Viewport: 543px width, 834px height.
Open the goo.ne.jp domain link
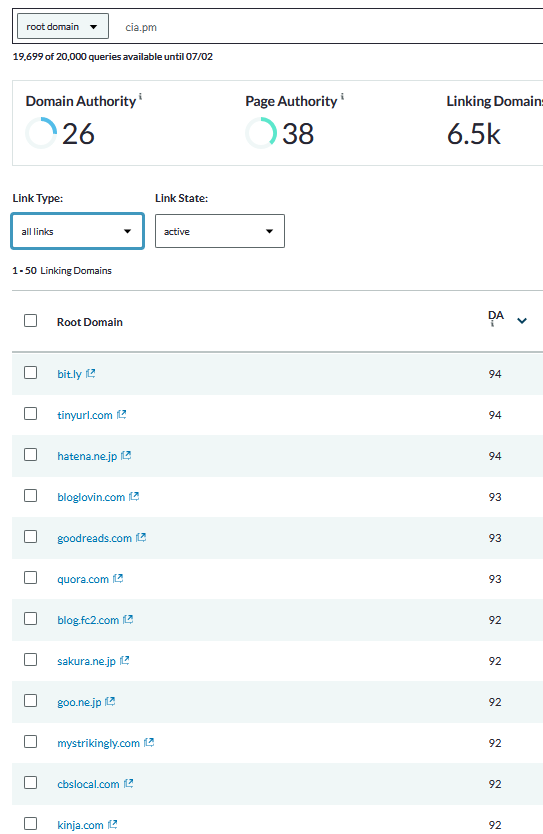(79, 702)
